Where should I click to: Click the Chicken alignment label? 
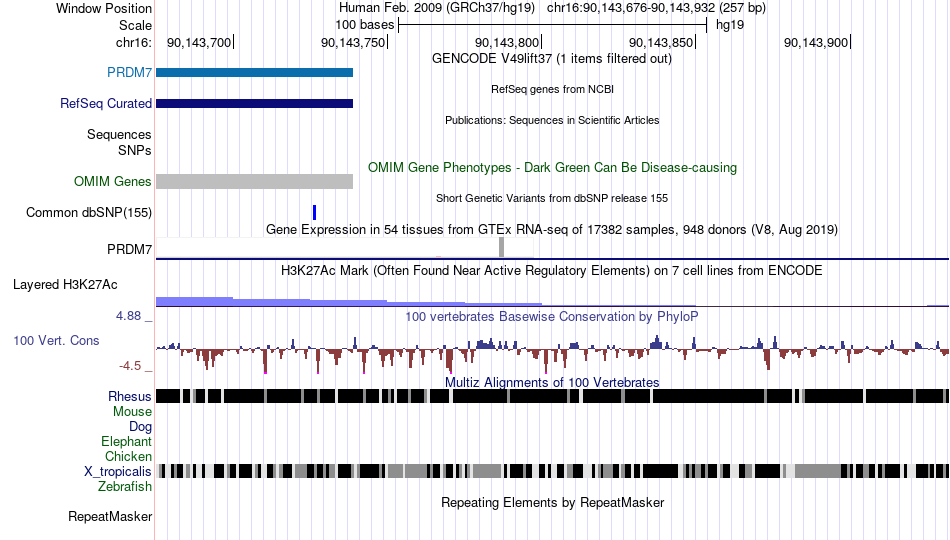[x=128, y=457]
